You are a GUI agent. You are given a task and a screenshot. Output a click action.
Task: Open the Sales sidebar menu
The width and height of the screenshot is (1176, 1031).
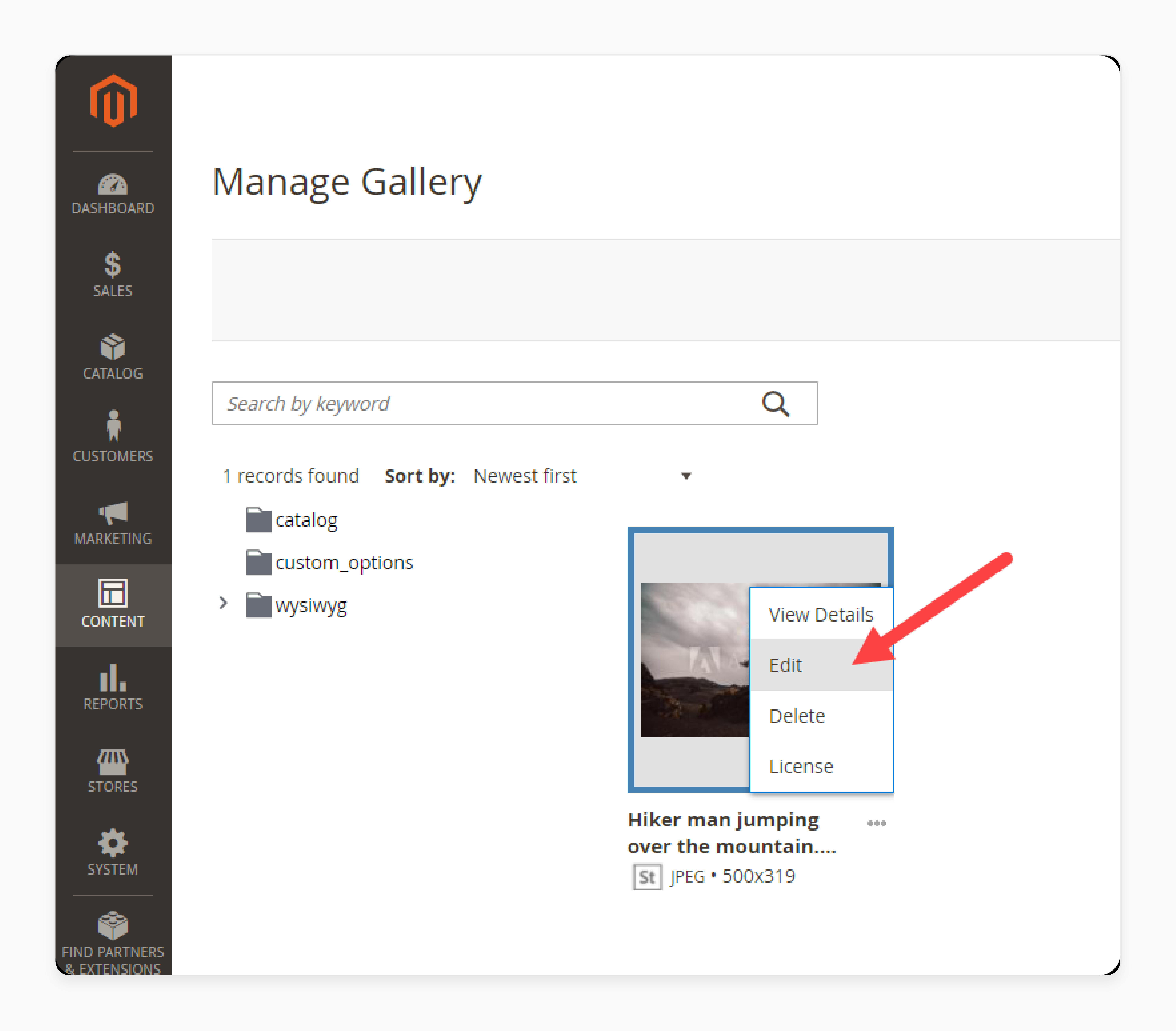[x=113, y=274]
